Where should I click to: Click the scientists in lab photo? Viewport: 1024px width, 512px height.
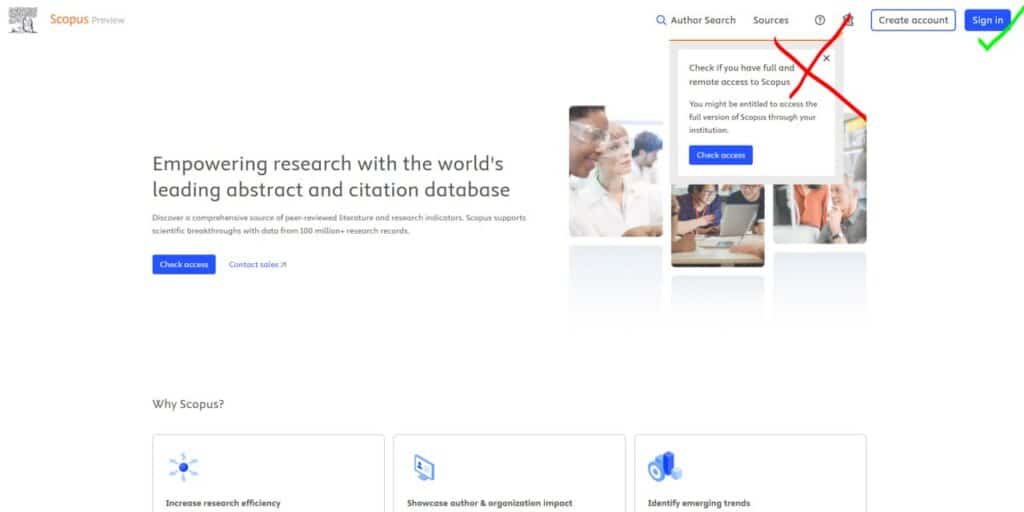coord(616,171)
